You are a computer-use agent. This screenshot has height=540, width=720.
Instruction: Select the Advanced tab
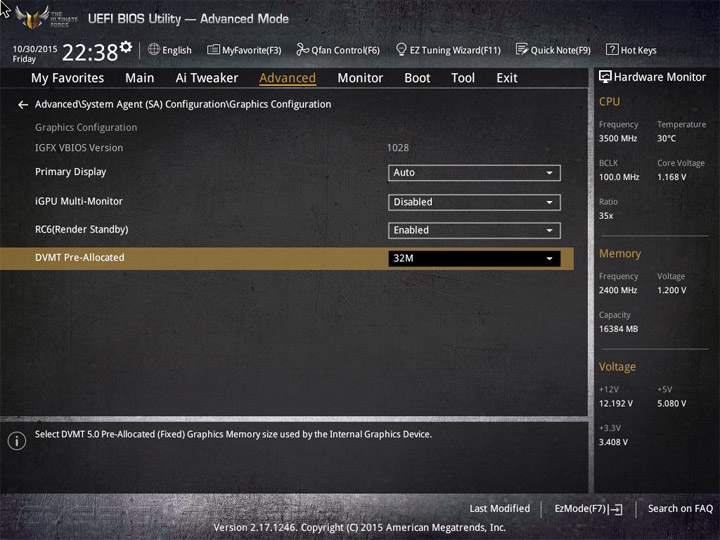click(x=287, y=78)
